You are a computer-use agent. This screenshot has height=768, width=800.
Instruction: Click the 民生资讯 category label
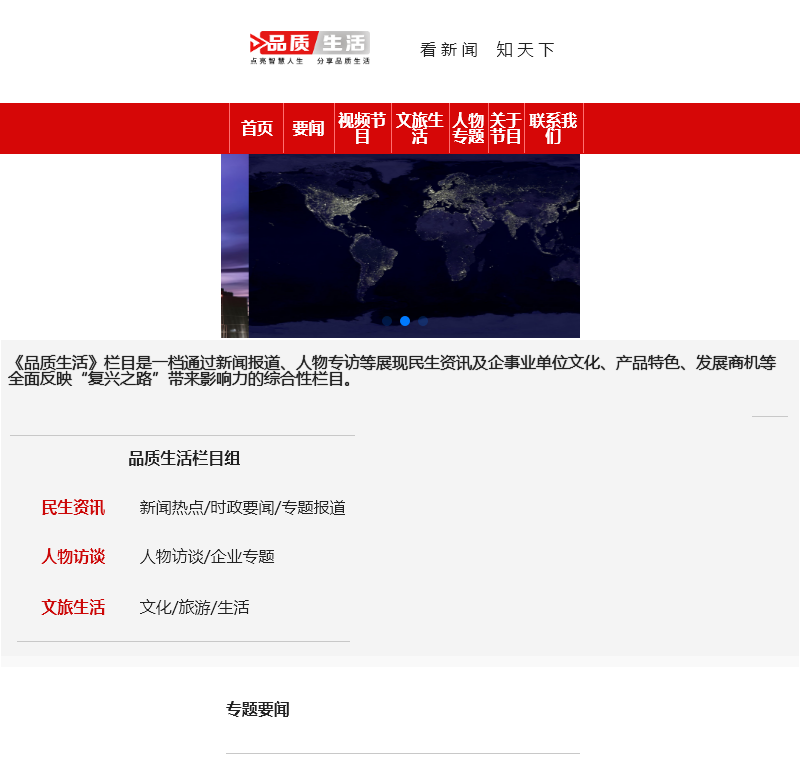click(71, 507)
